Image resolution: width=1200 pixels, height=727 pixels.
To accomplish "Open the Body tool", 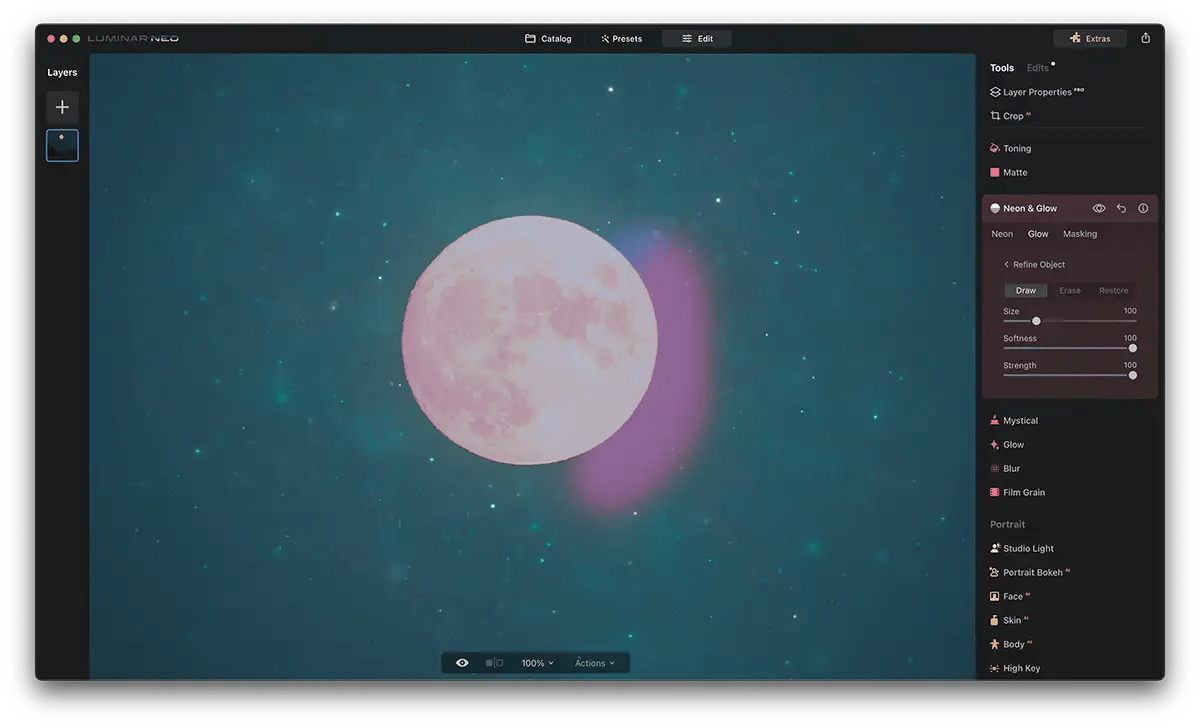I will [x=1010, y=645].
